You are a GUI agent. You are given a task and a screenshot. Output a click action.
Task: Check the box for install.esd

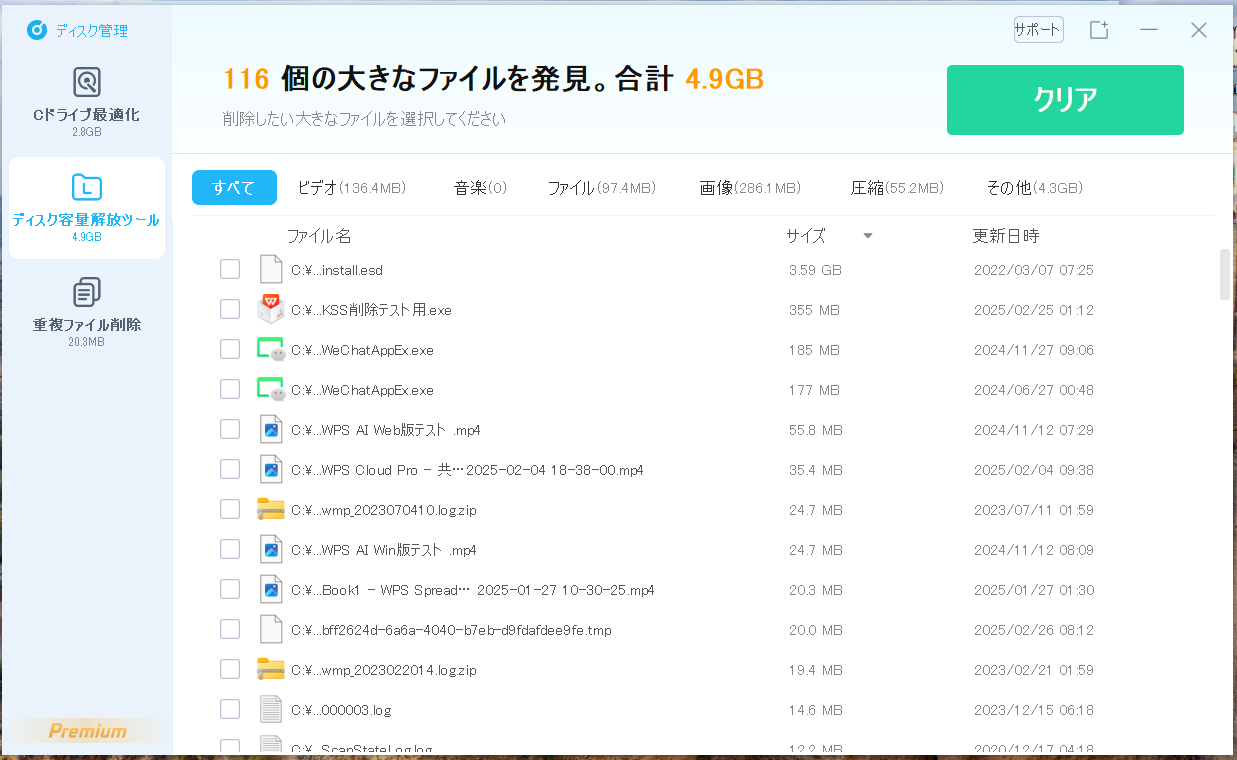(x=230, y=269)
